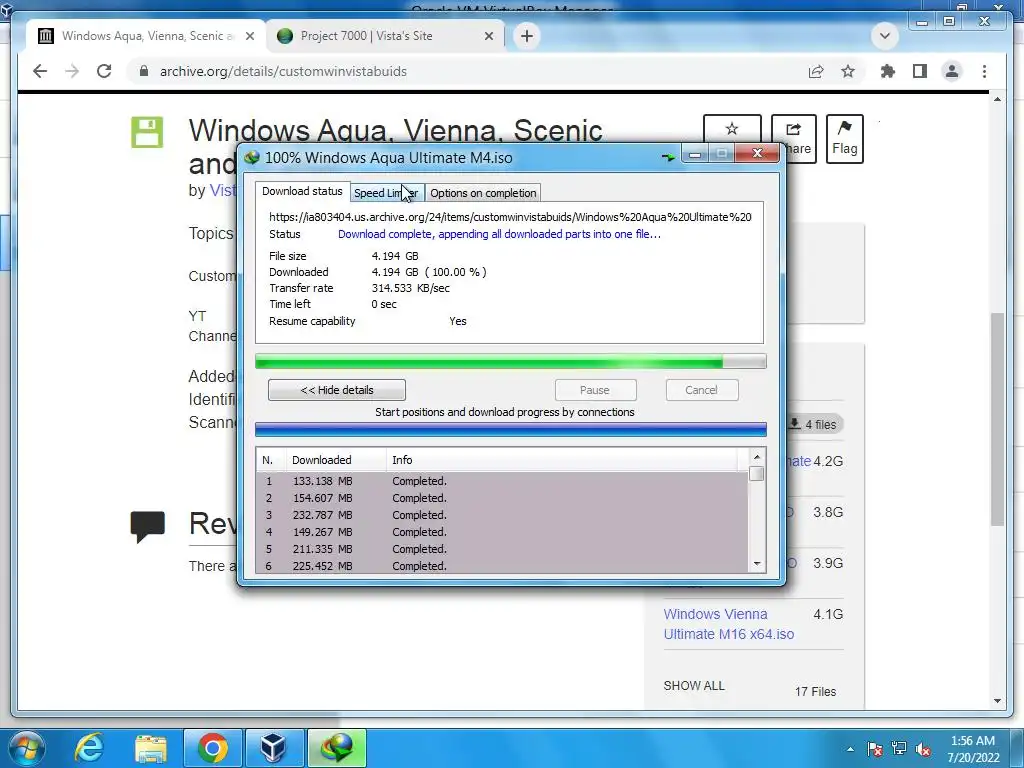Click the 4 files download badge
This screenshot has width=1024, height=768.
pyautogui.click(x=815, y=424)
